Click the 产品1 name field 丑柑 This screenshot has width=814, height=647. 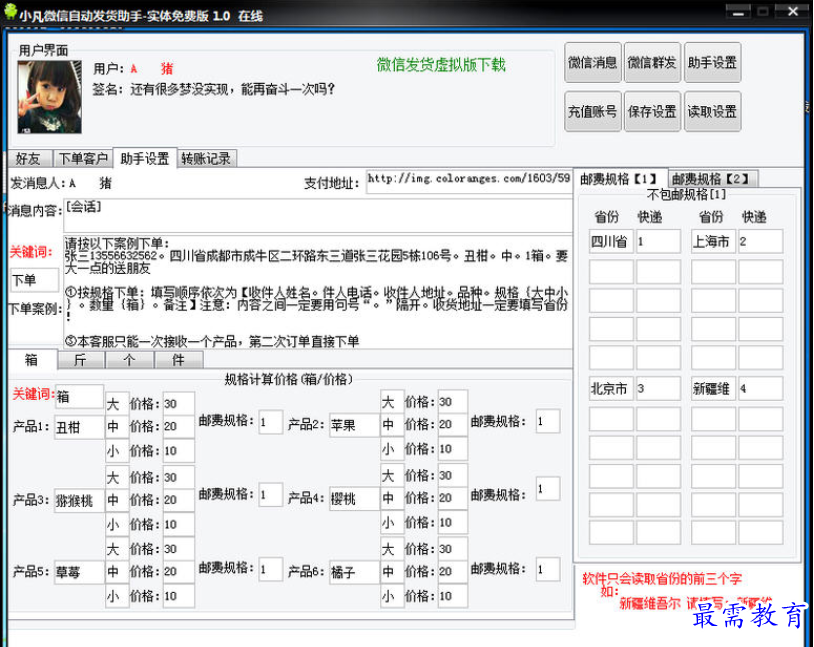(x=79, y=427)
